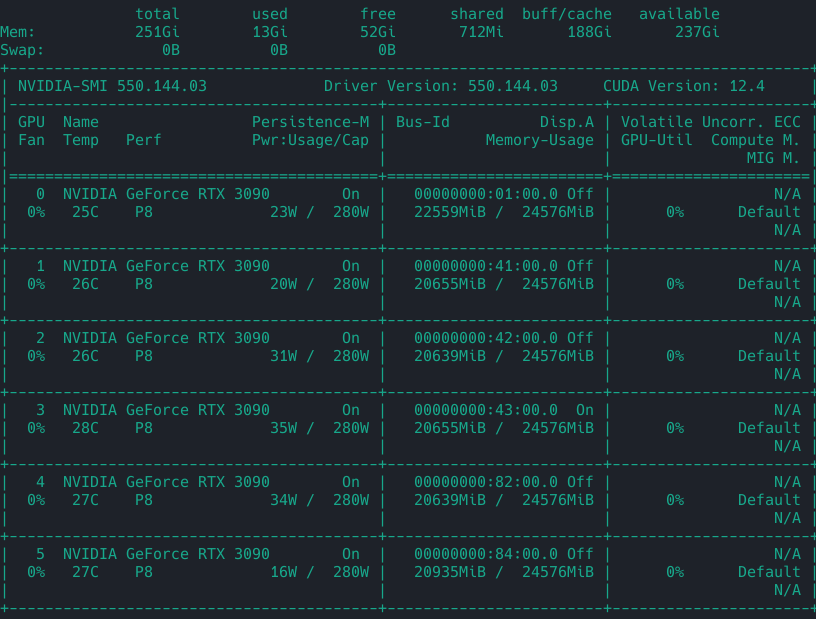Select Bus-Id 00000000:42:00.0 of GPU 2

(486, 338)
